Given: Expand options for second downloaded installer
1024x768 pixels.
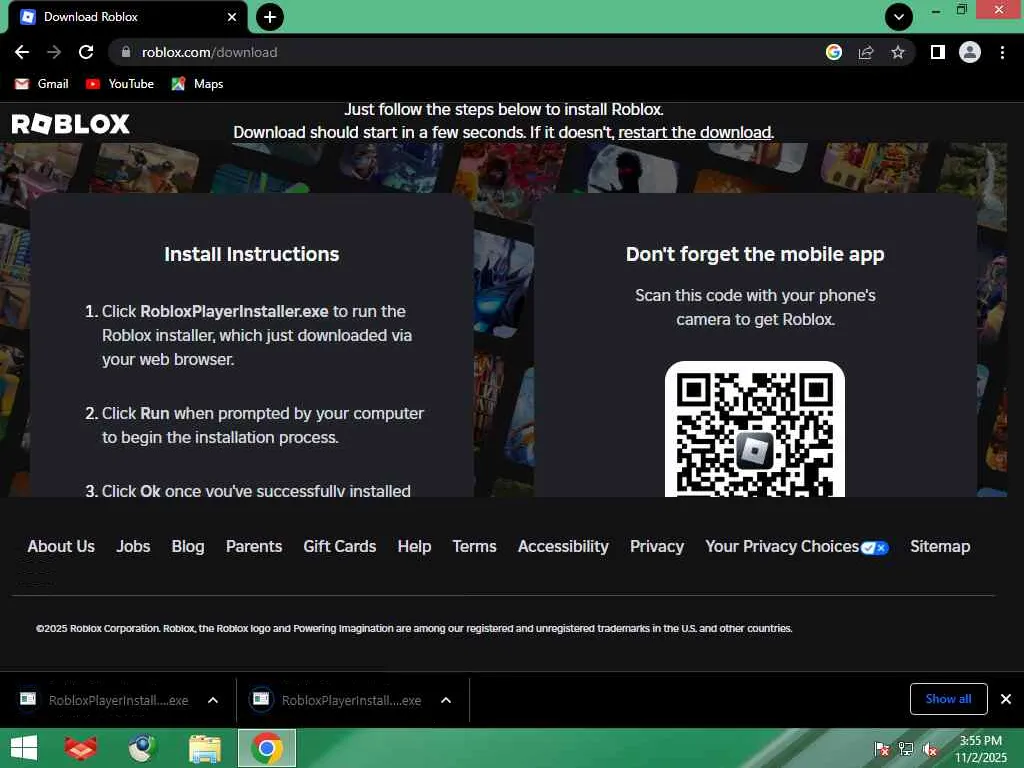Looking at the screenshot, I should (x=446, y=700).
